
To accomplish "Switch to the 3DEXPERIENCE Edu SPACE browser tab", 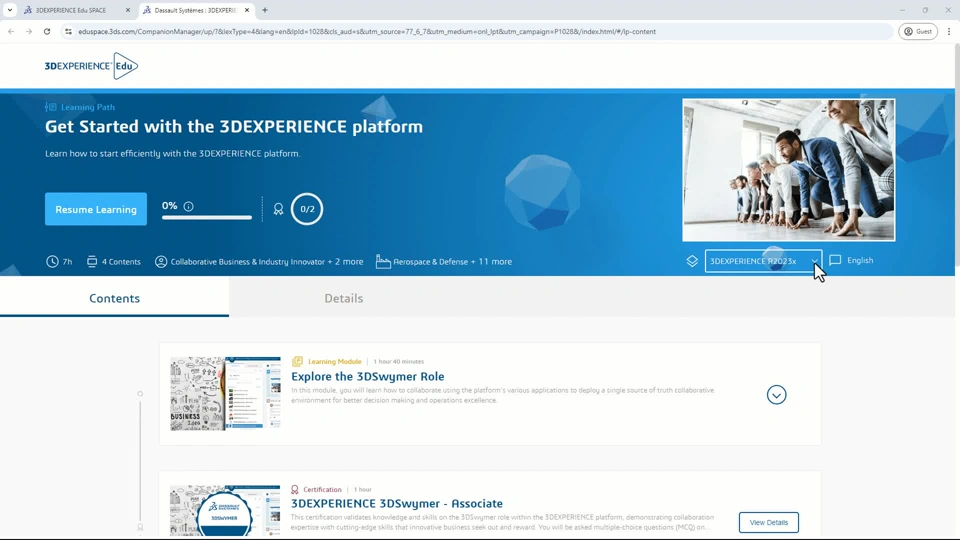I will pyautogui.click(x=70, y=10).
